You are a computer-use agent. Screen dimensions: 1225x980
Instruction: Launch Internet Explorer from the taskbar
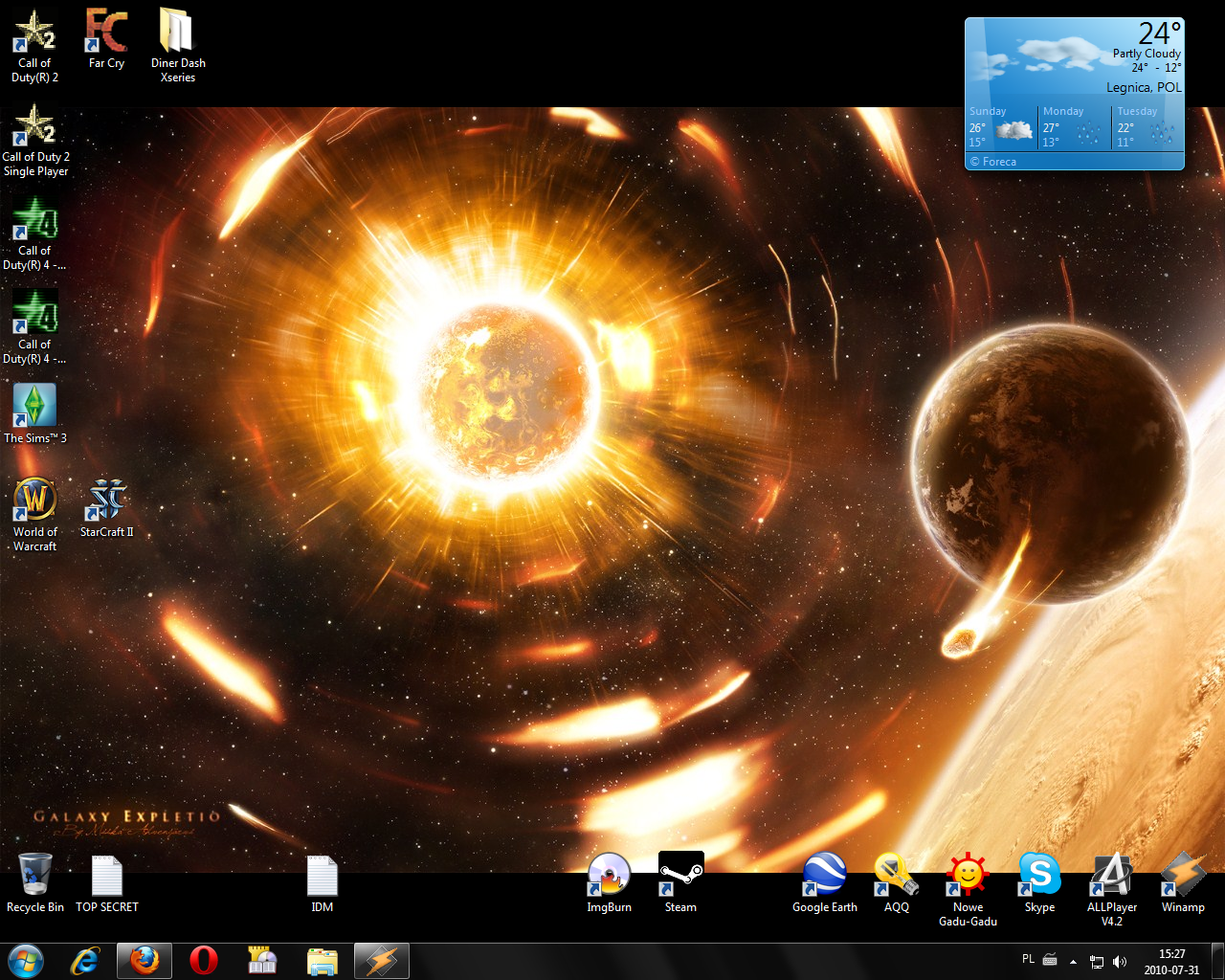85,961
